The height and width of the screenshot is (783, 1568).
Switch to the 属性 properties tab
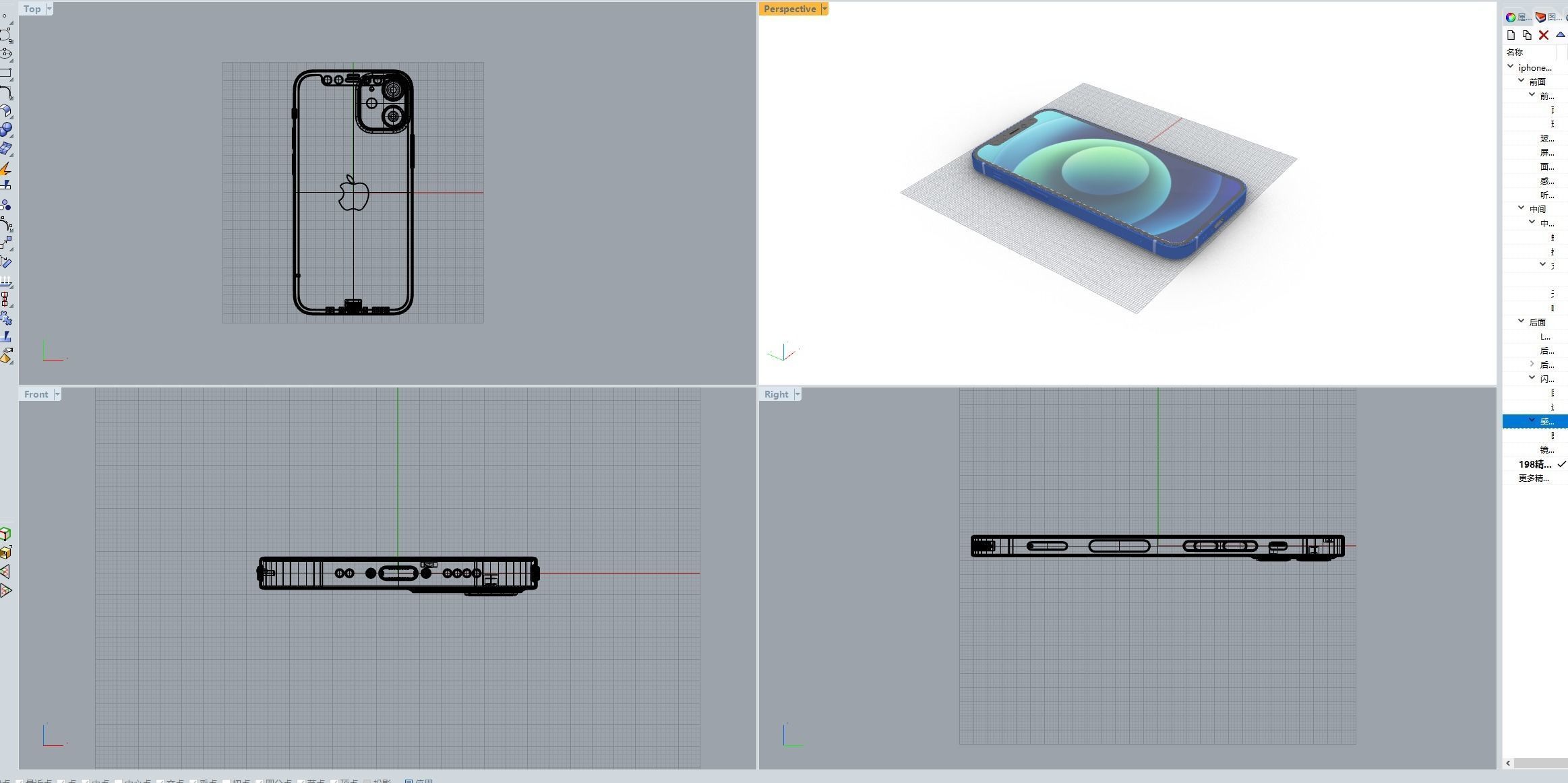click(x=1518, y=17)
